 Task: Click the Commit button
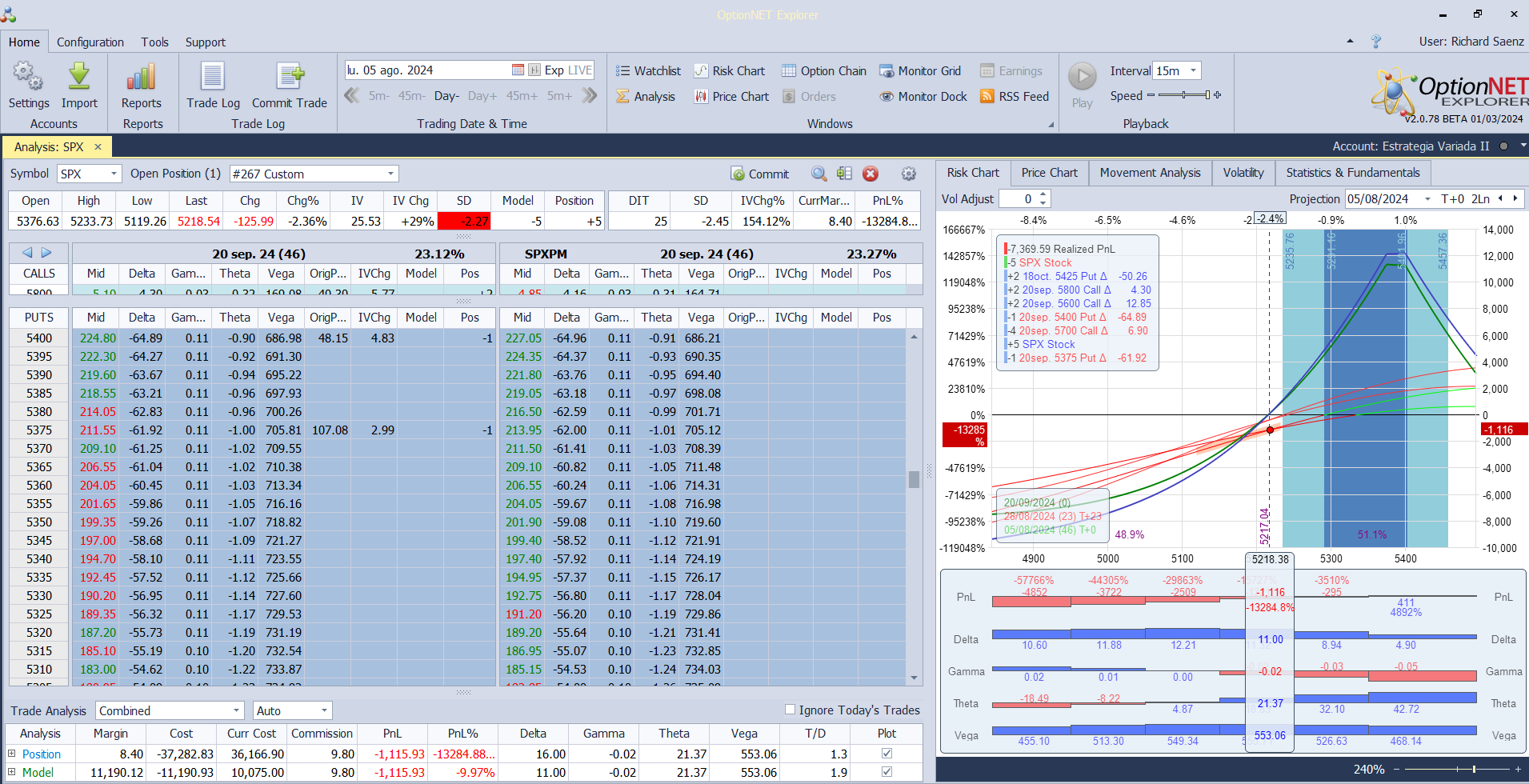pyautogui.click(x=759, y=174)
